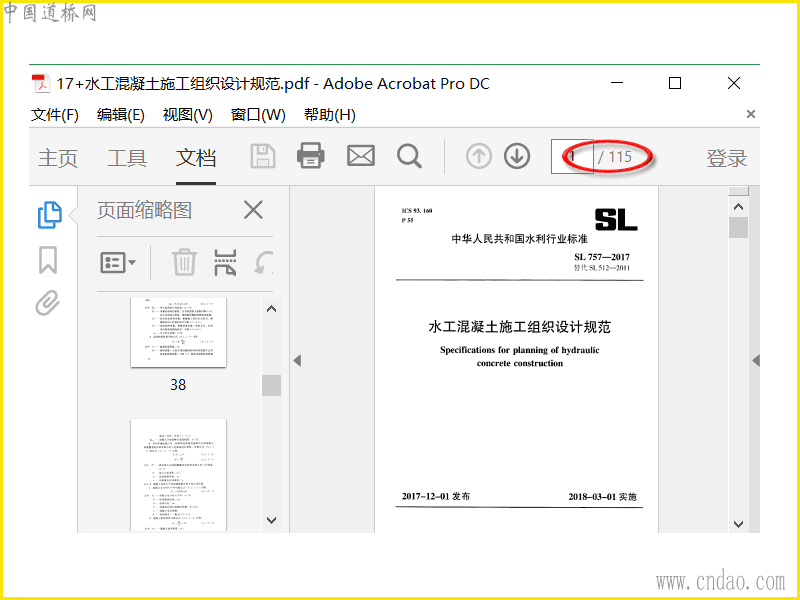
Task: Click the insert pages icon
Action: (225, 262)
